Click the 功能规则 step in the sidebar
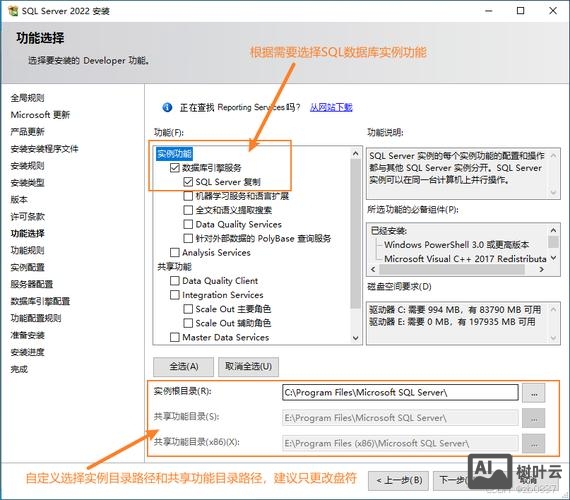570x500 pixels. pyautogui.click(x=27, y=250)
